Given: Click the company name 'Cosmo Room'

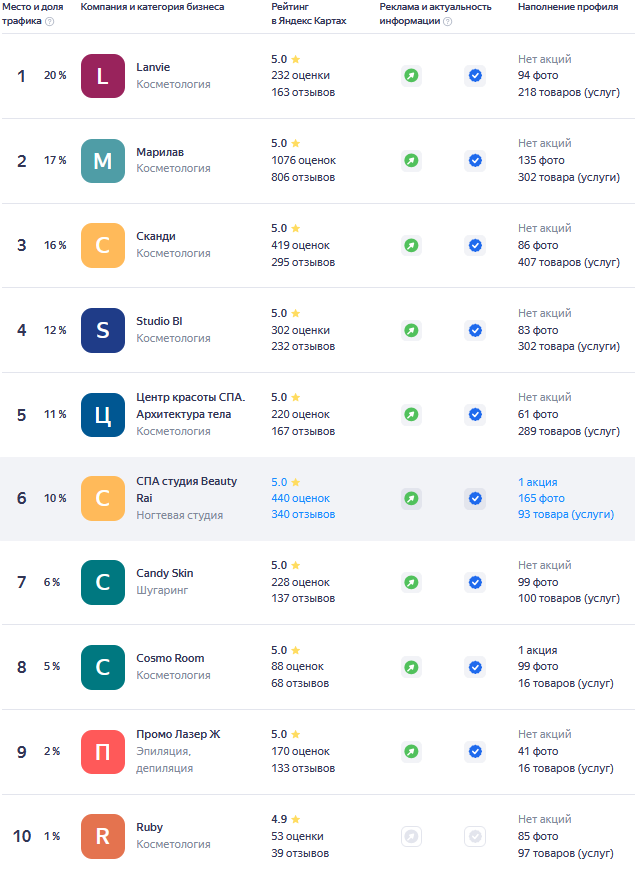Looking at the screenshot, I should pos(170,658).
